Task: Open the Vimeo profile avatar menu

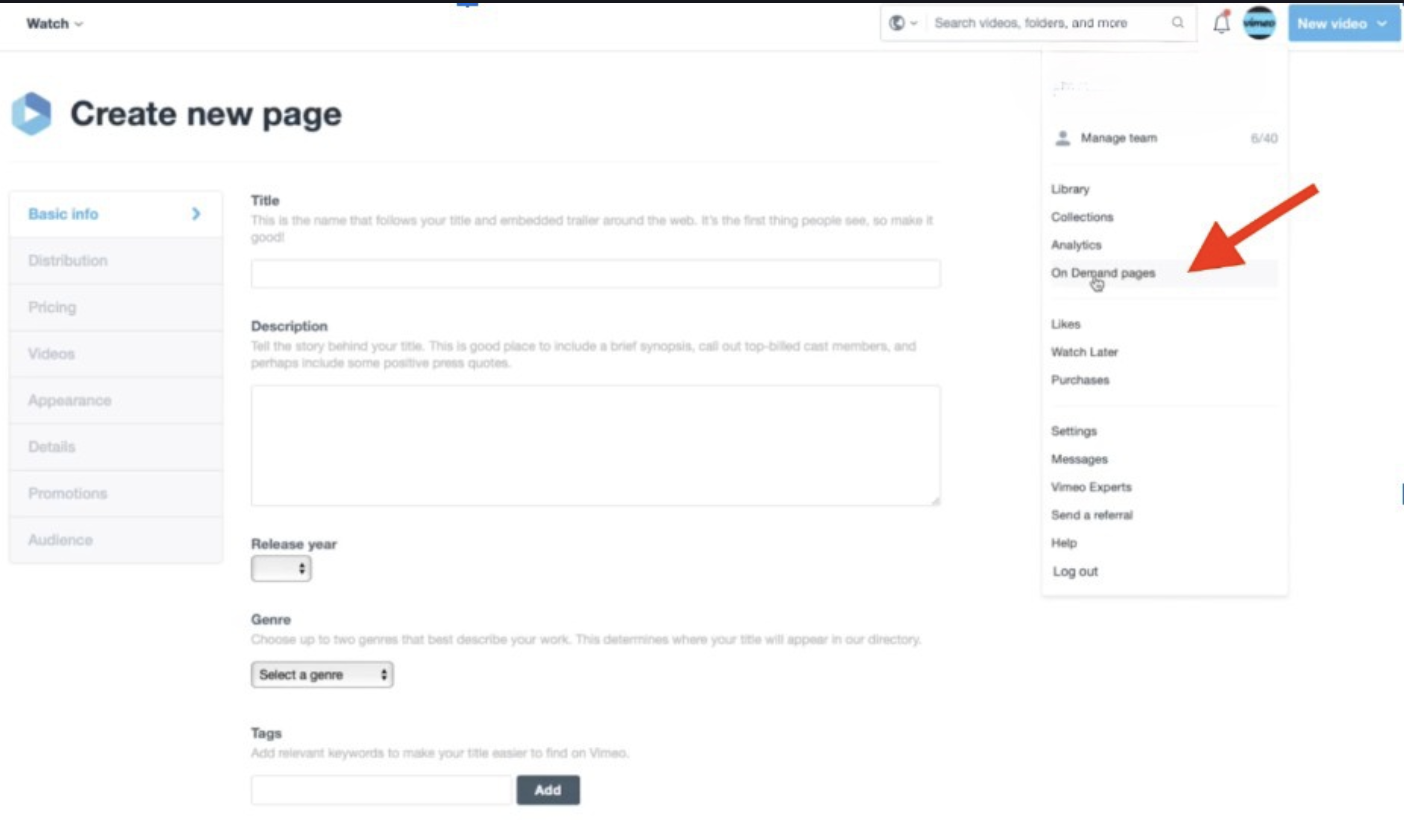Action: (1259, 24)
